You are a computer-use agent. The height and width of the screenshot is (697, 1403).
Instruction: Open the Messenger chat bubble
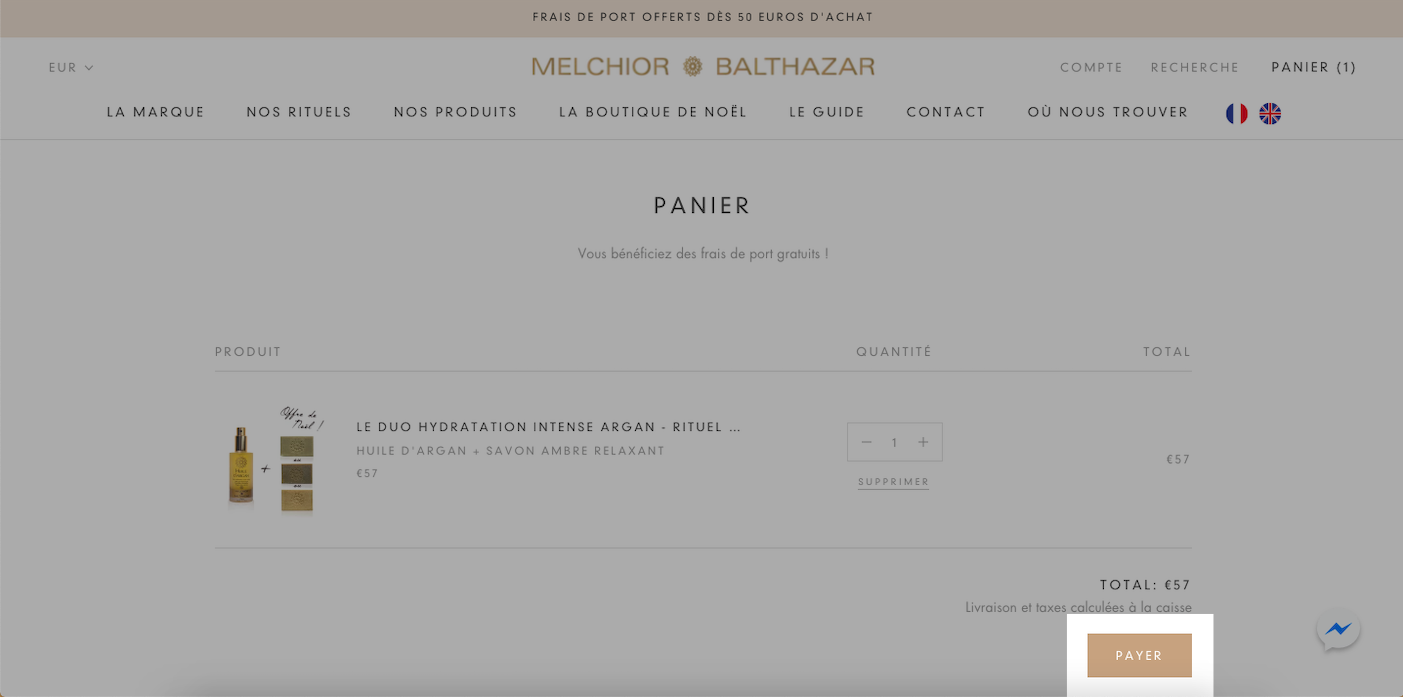point(1338,630)
